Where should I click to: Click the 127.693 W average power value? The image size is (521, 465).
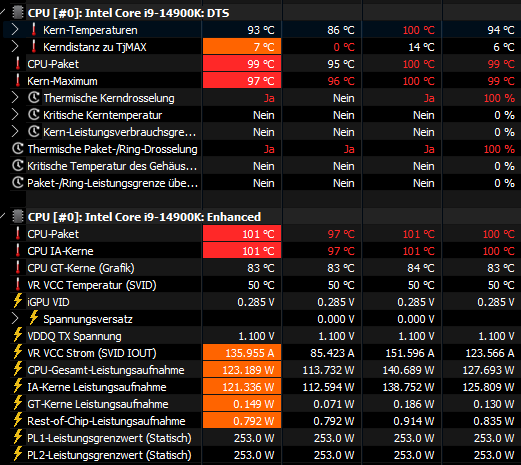pos(488,370)
